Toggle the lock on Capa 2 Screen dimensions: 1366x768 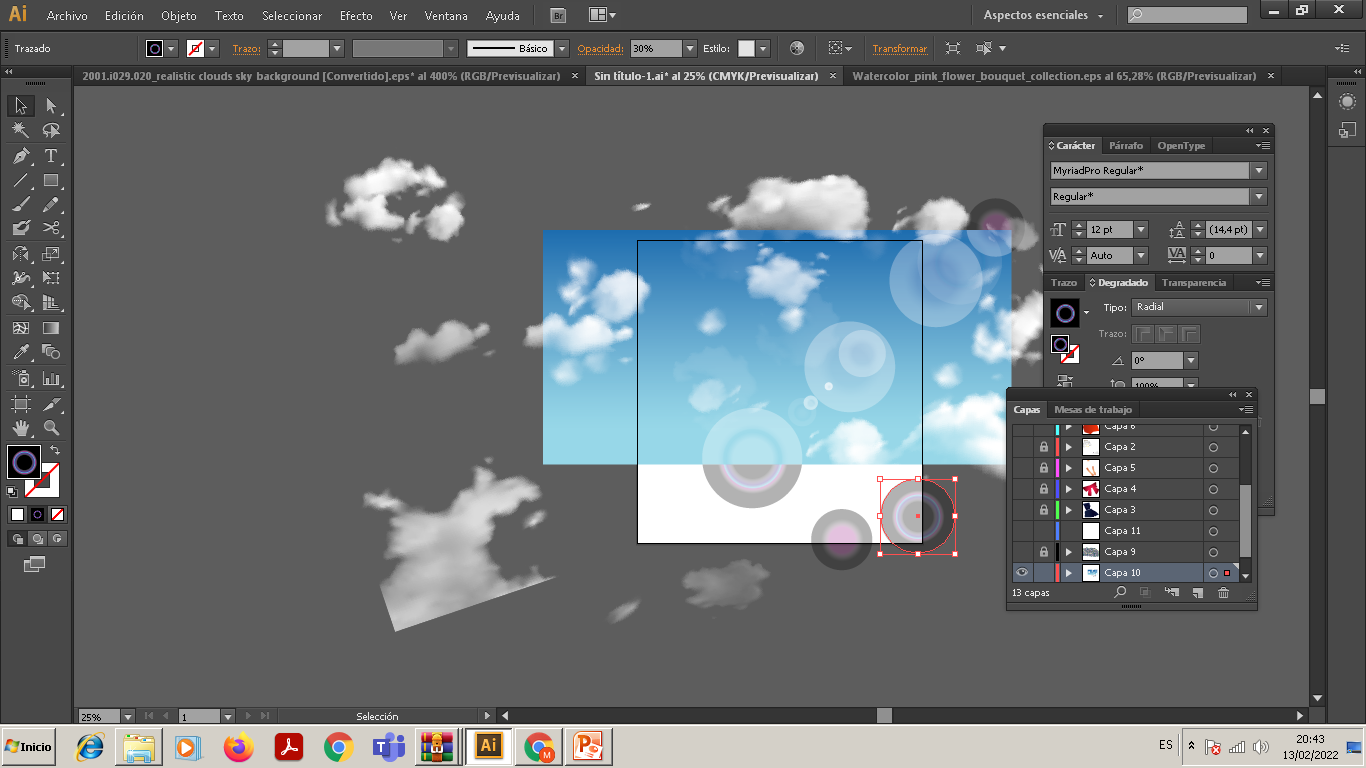click(x=1044, y=447)
